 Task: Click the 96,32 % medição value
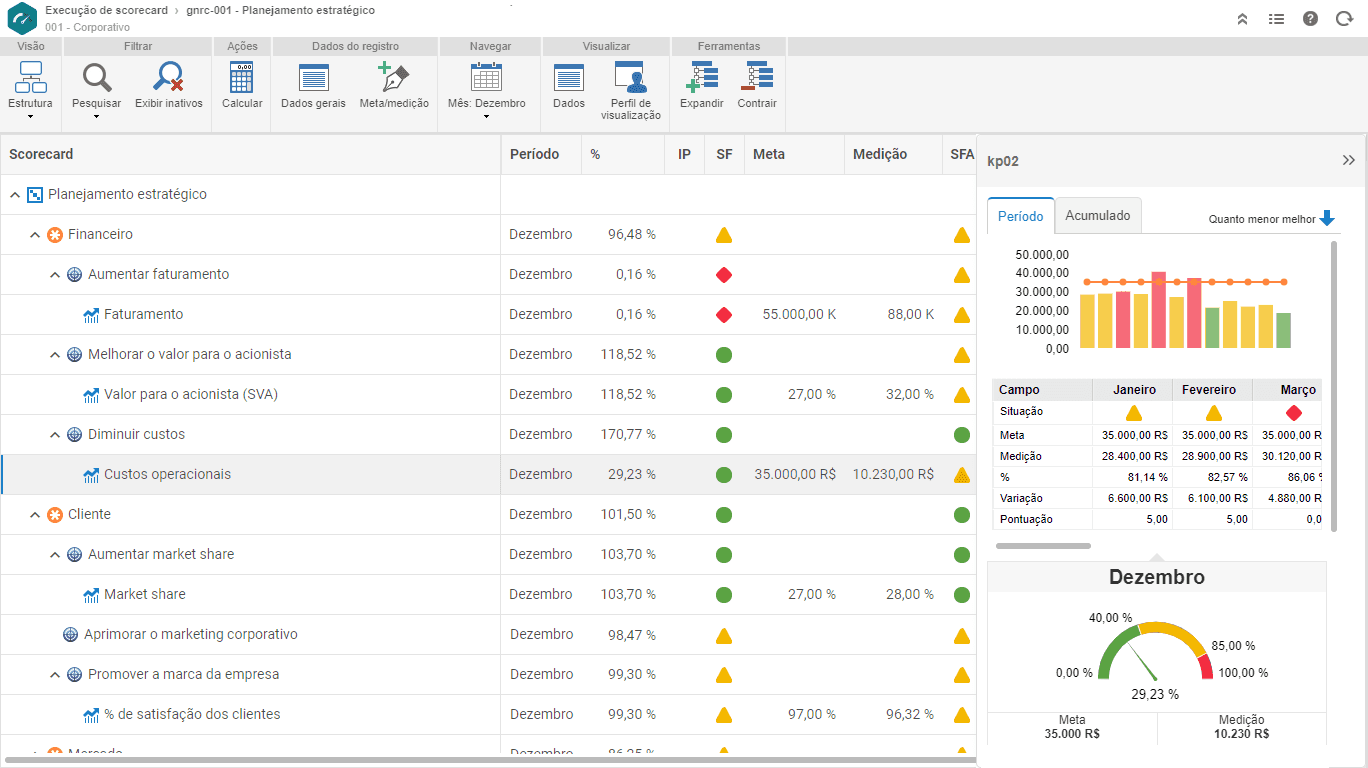pyautogui.click(x=910, y=715)
